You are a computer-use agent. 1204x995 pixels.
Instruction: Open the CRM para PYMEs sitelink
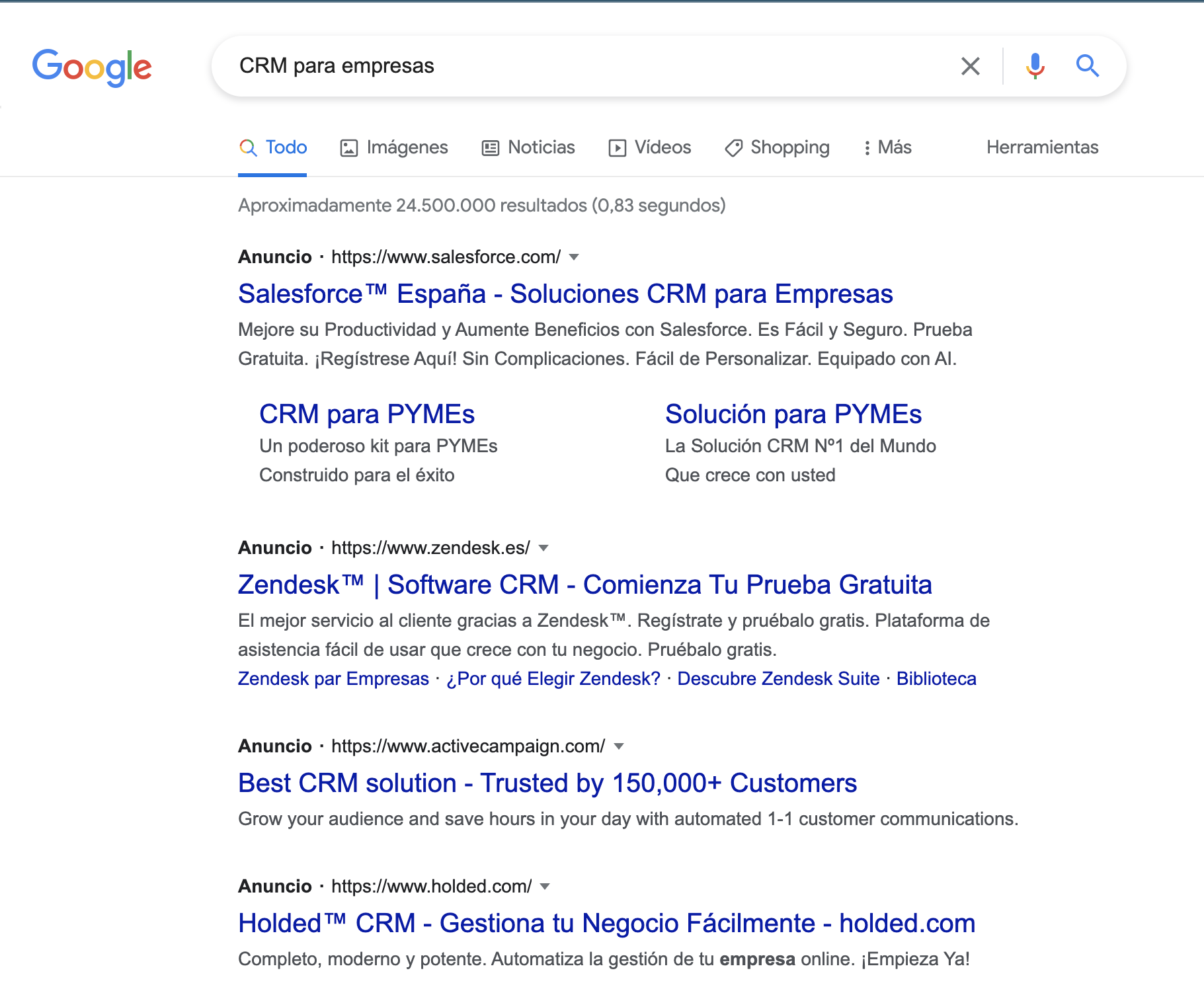367,415
